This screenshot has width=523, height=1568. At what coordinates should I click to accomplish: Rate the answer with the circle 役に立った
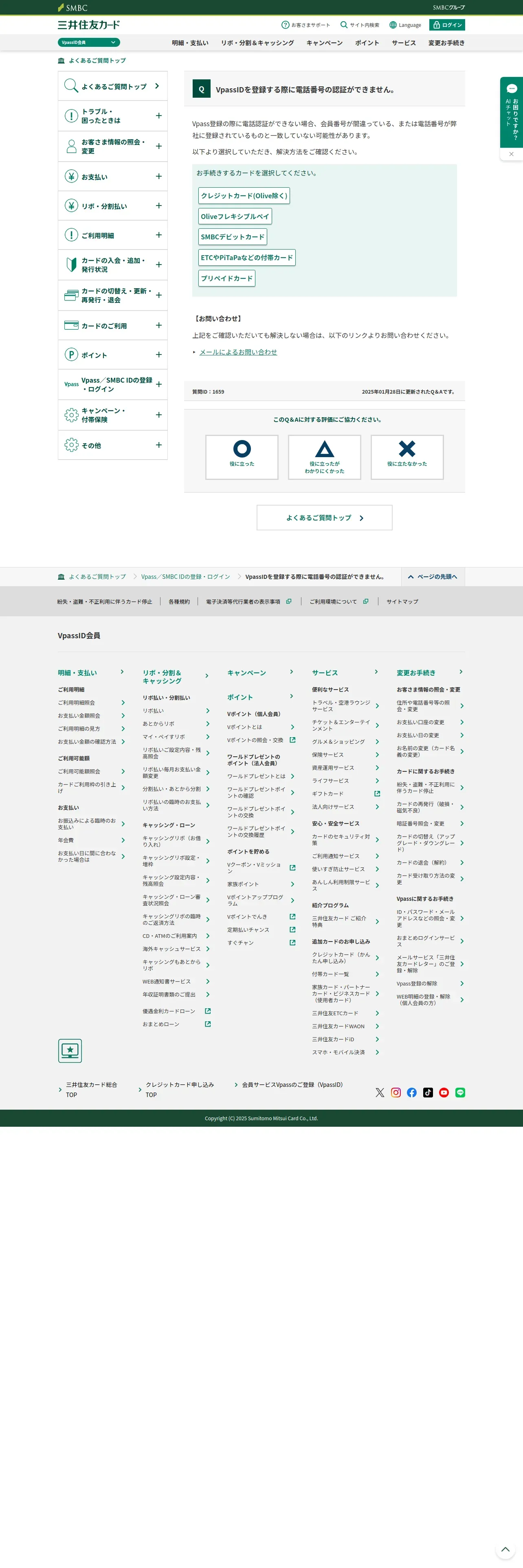tap(242, 457)
